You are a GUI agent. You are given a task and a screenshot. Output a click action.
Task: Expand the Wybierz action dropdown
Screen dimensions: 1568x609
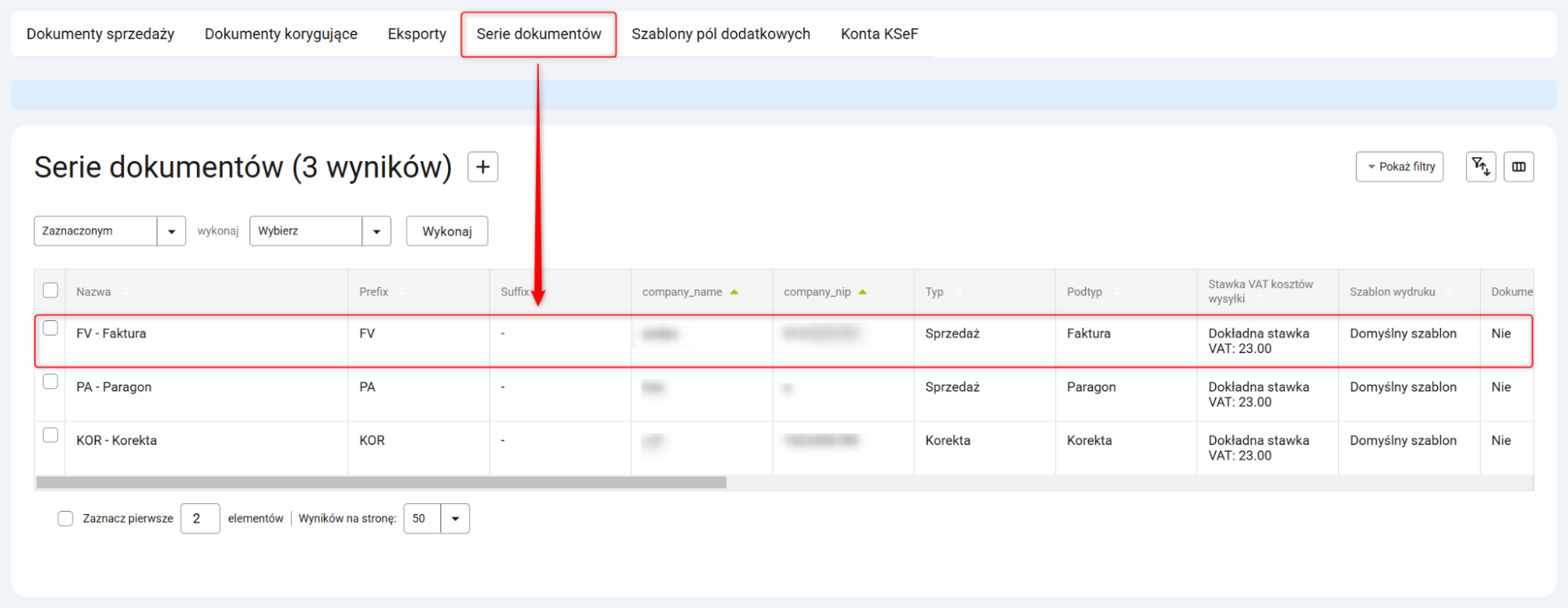point(376,232)
